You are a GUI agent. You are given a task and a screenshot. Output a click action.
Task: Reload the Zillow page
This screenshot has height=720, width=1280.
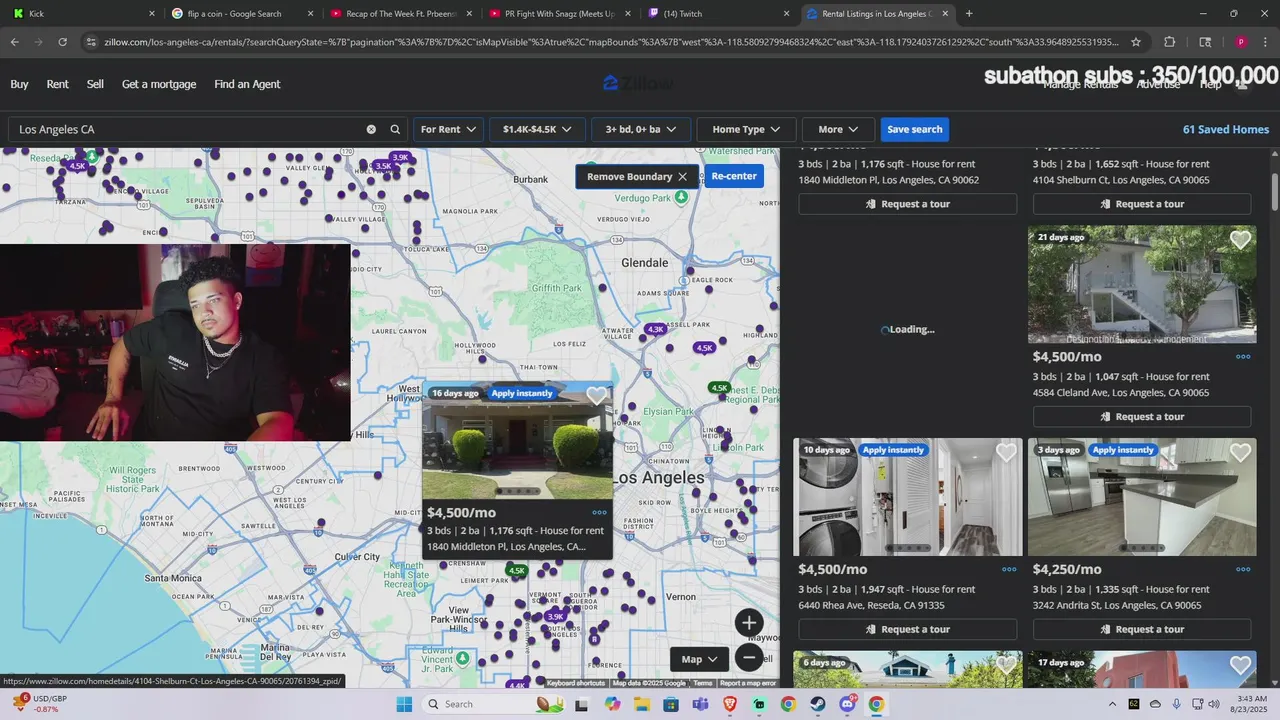(62, 42)
